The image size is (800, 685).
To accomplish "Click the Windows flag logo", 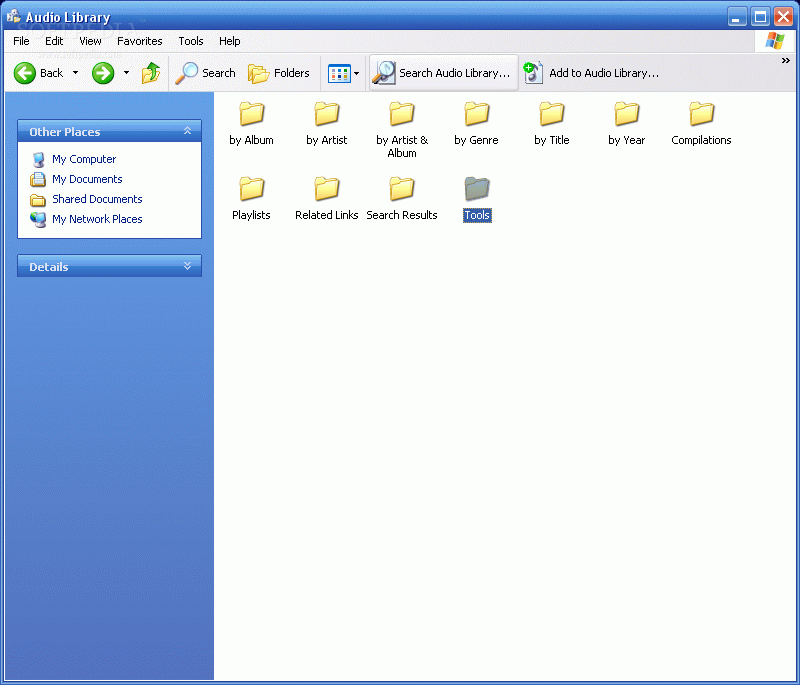I will [774, 41].
